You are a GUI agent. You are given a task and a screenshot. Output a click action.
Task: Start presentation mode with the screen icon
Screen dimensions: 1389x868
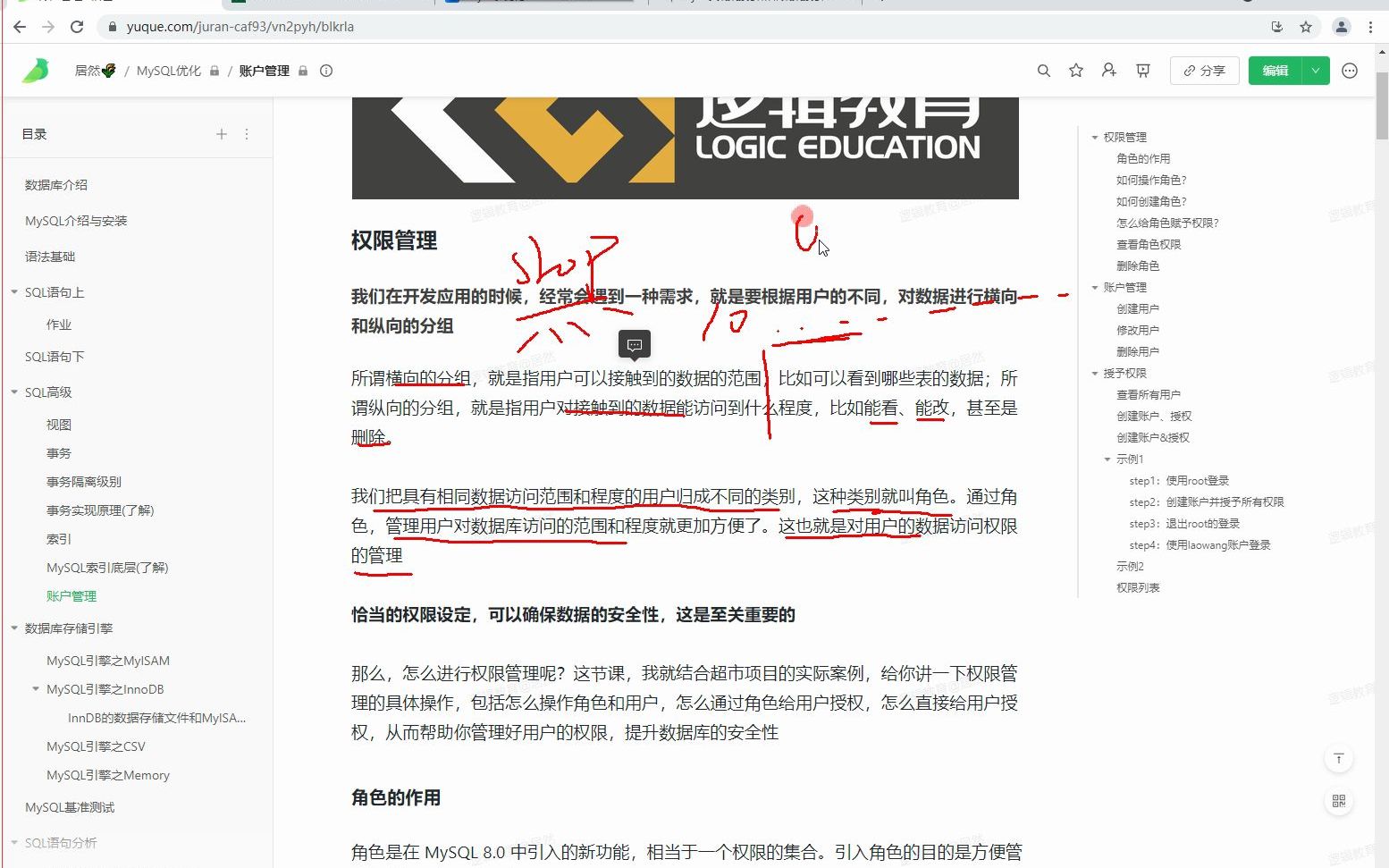coord(1142,71)
